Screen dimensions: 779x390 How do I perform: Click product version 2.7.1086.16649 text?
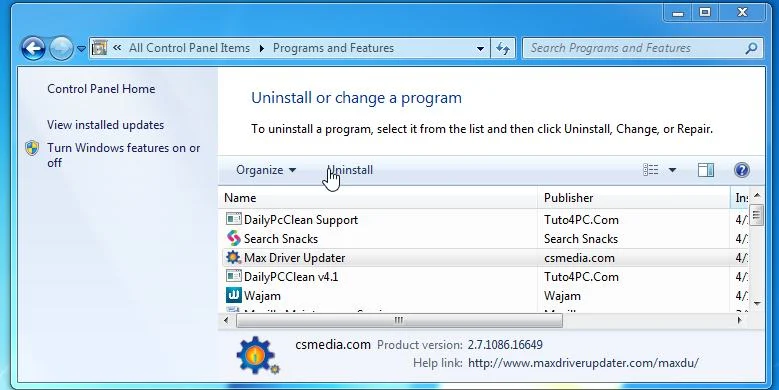pyautogui.click(x=505, y=344)
